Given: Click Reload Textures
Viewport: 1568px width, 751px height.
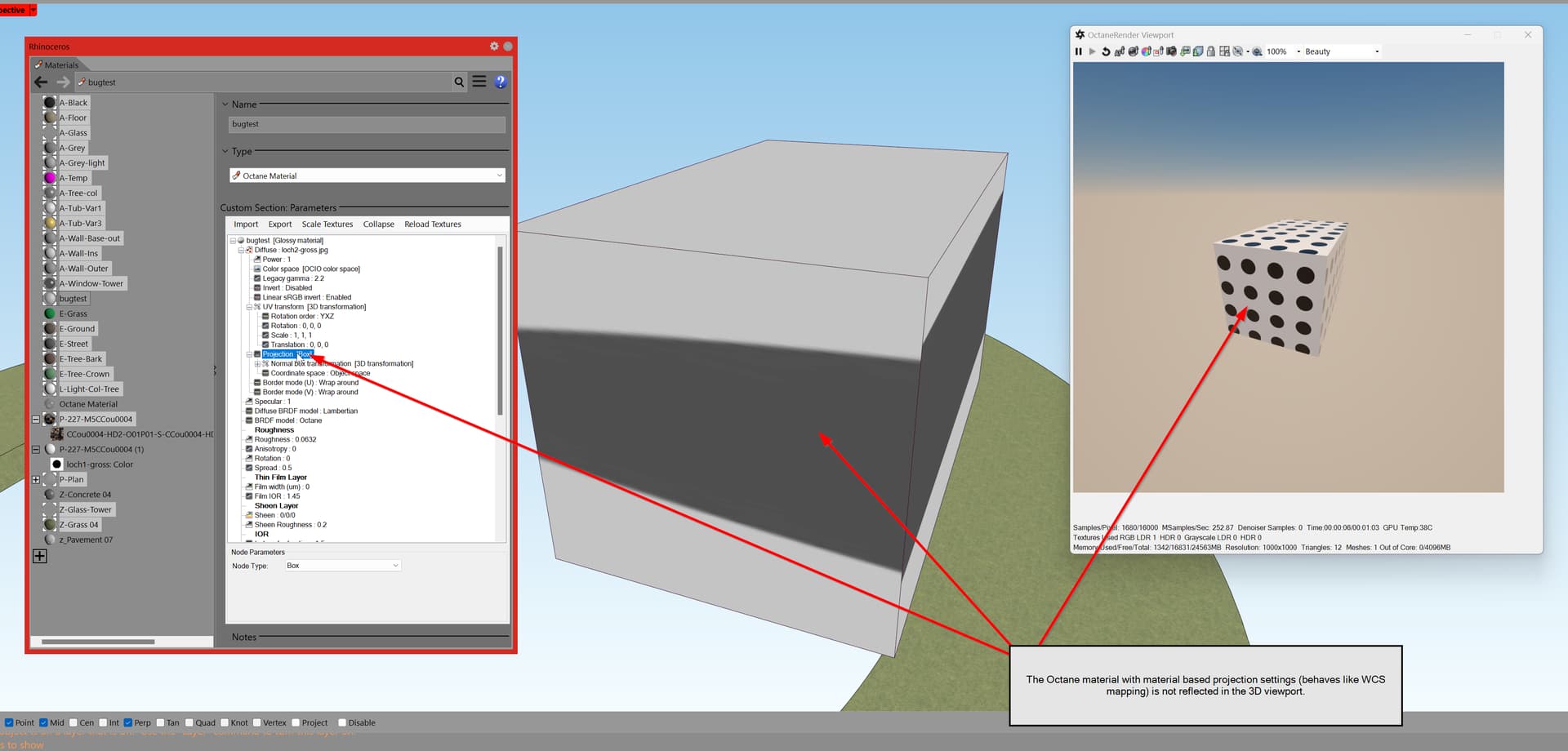Looking at the screenshot, I should pyautogui.click(x=433, y=224).
